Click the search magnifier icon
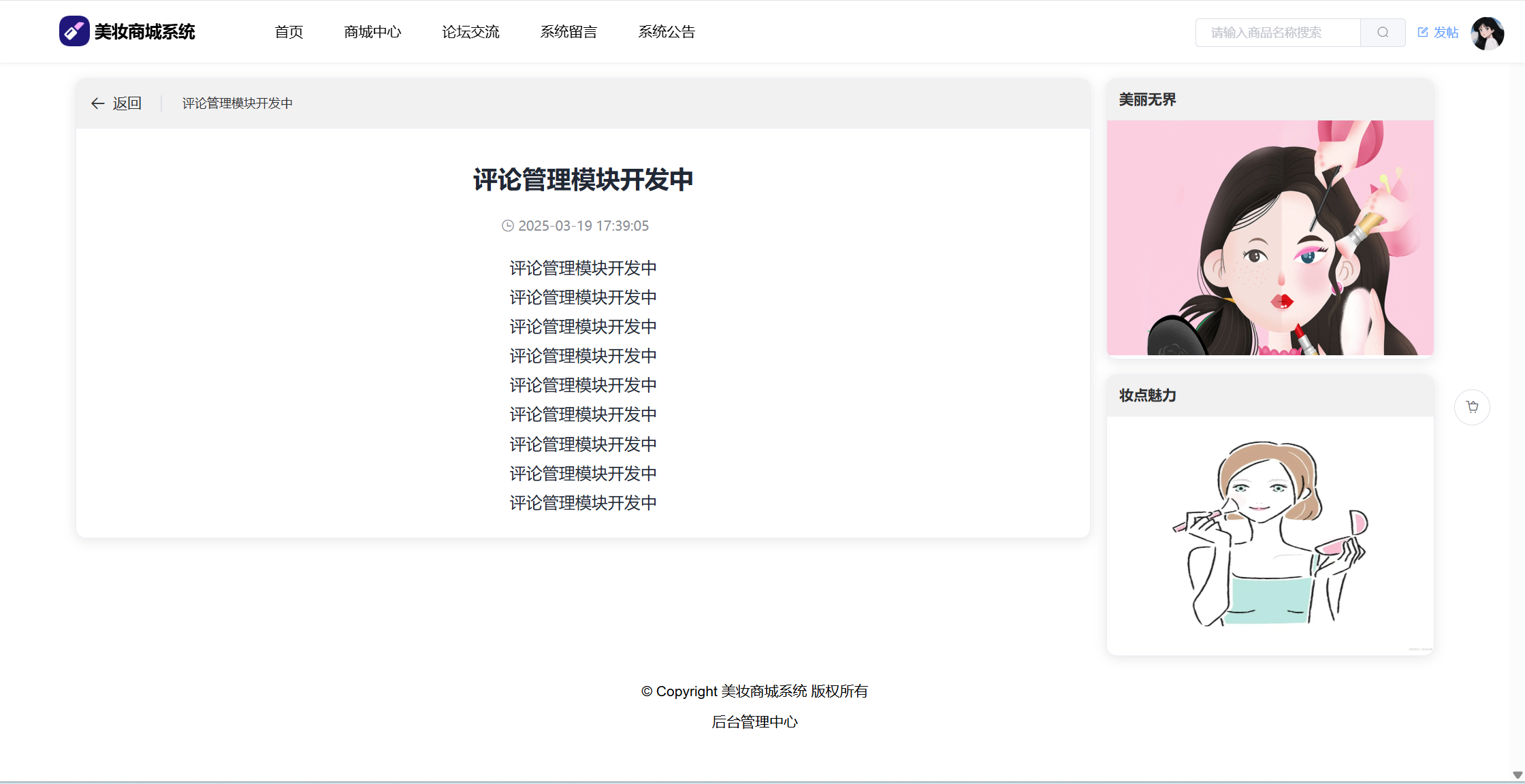Image resolution: width=1525 pixels, height=784 pixels. [x=1382, y=32]
